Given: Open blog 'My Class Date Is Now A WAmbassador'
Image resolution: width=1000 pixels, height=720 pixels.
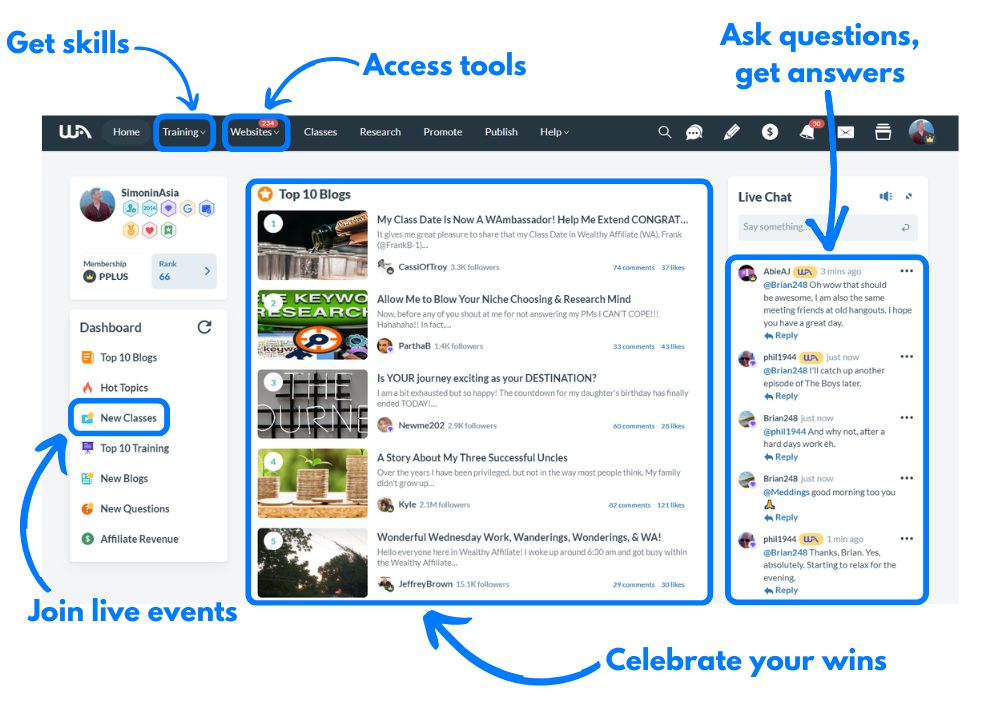Looking at the screenshot, I should coord(533,219).
